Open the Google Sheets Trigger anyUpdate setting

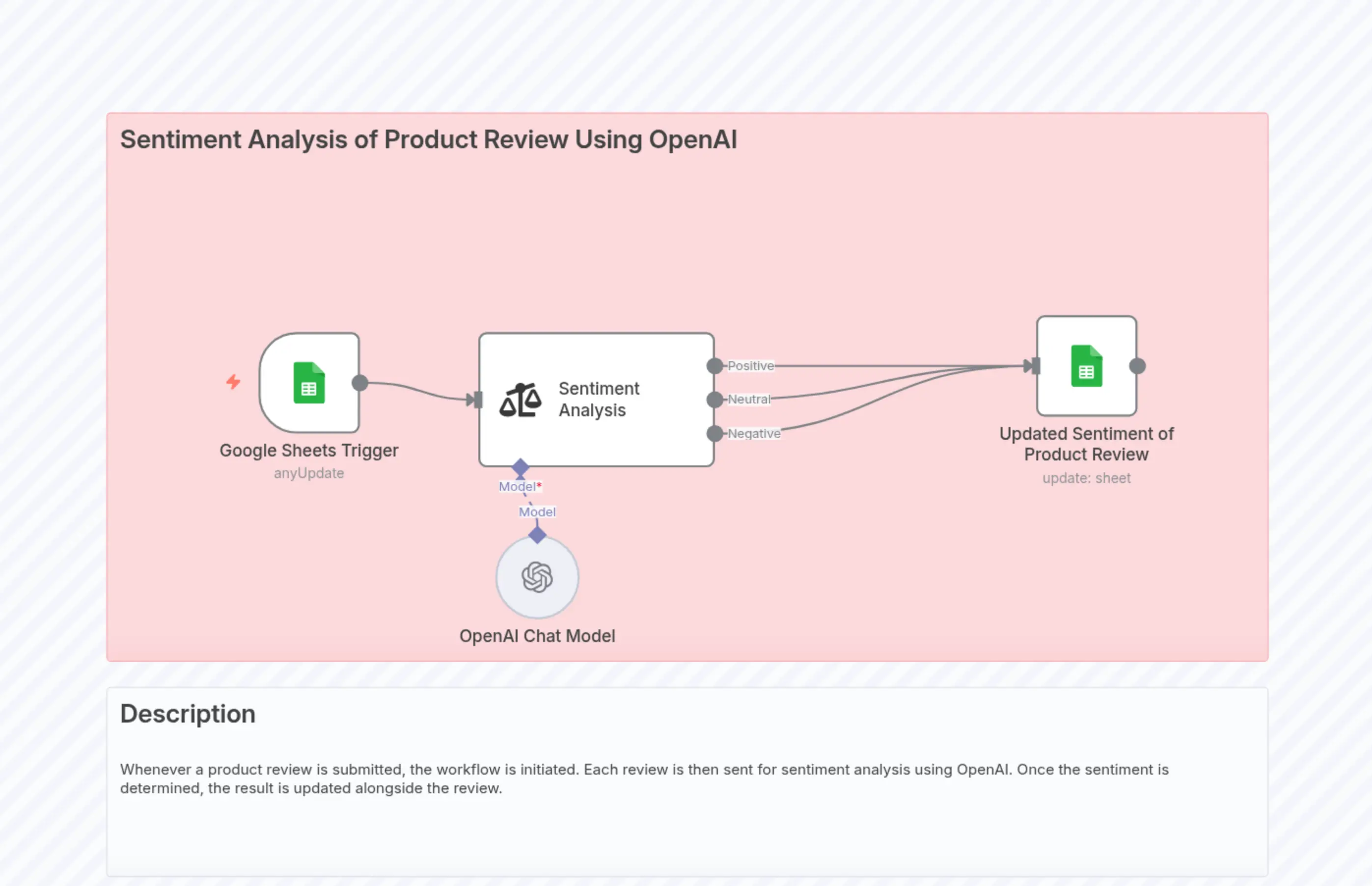tap(309, 473)
